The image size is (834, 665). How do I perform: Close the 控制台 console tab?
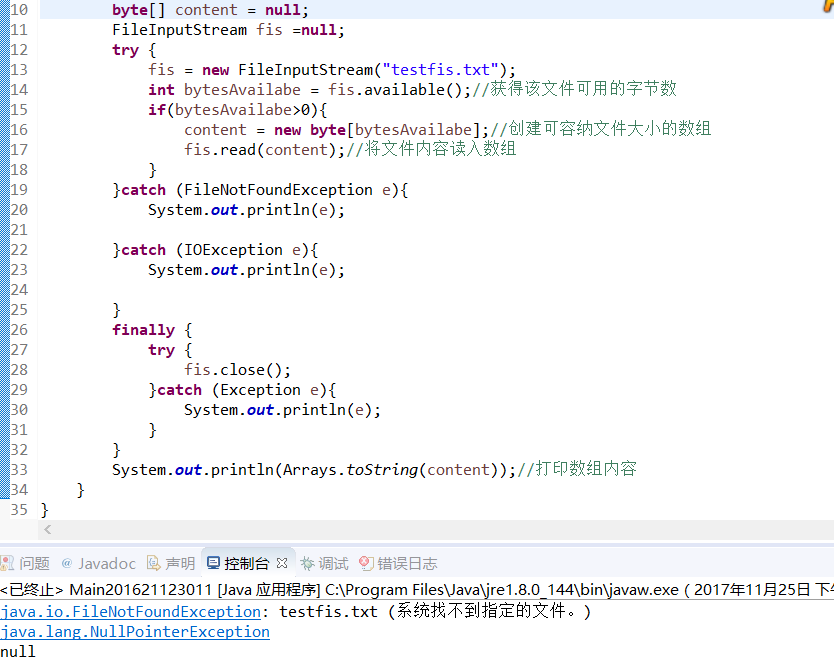pos(282,563)
